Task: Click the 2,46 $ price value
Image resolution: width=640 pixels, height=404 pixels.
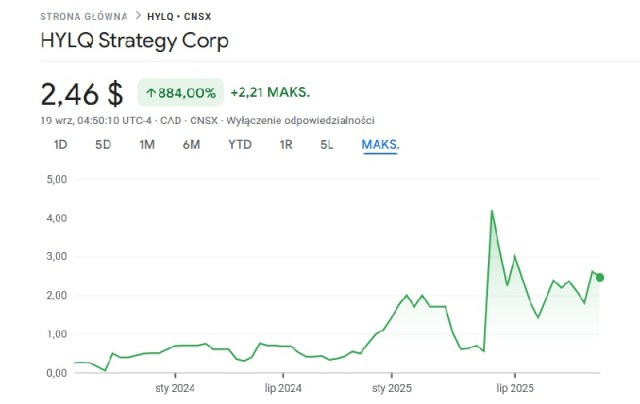Action: pos(82,94)
